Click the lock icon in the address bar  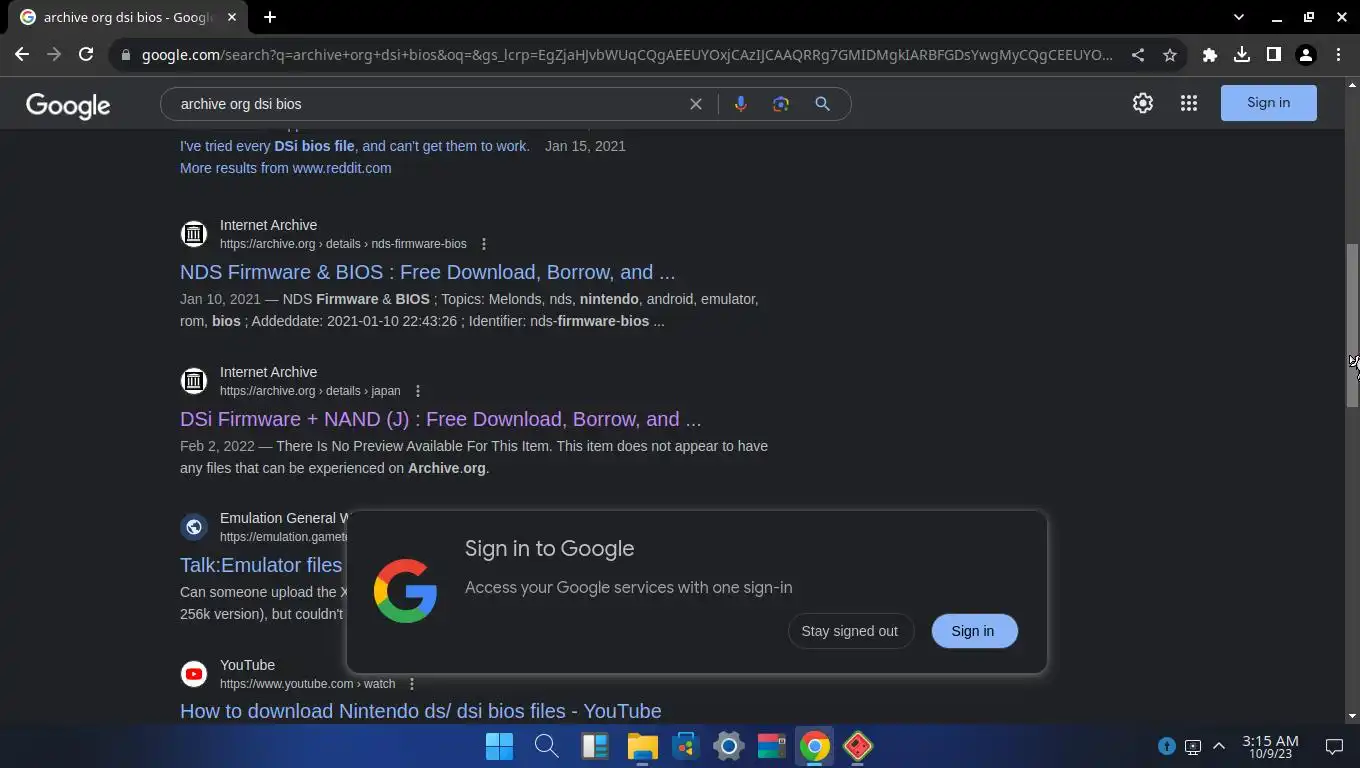[x=125, y=55]
